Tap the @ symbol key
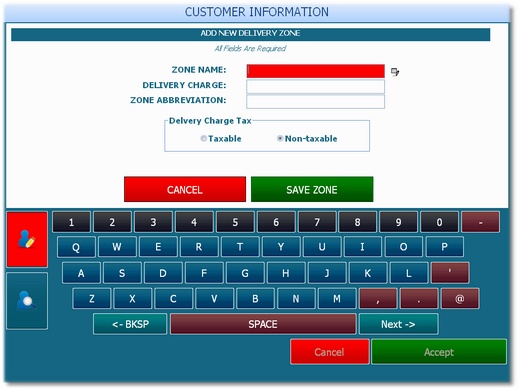The image size is (520, 392). [460, 298]
